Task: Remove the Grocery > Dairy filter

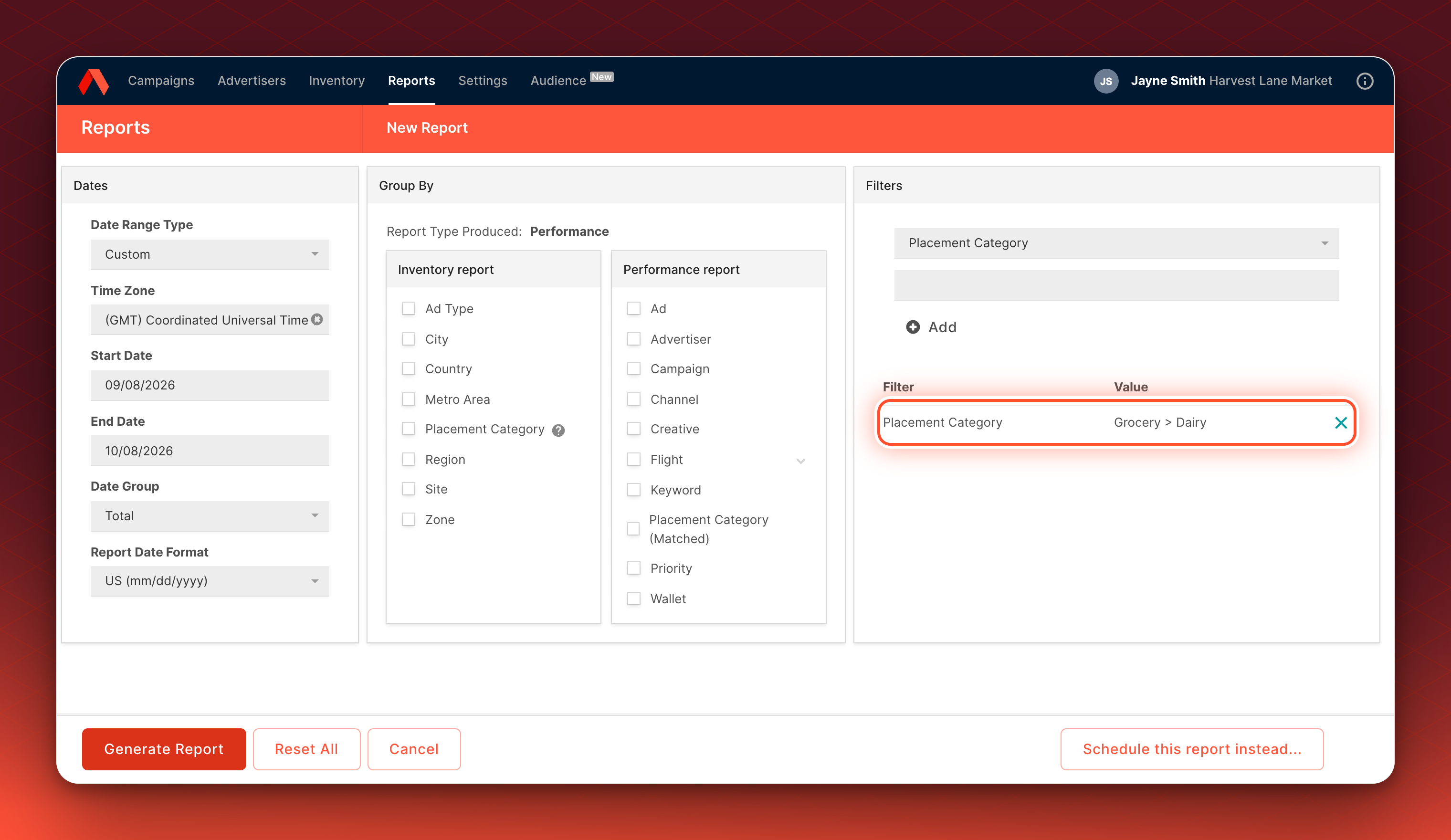Action: tap(1340, 422)
